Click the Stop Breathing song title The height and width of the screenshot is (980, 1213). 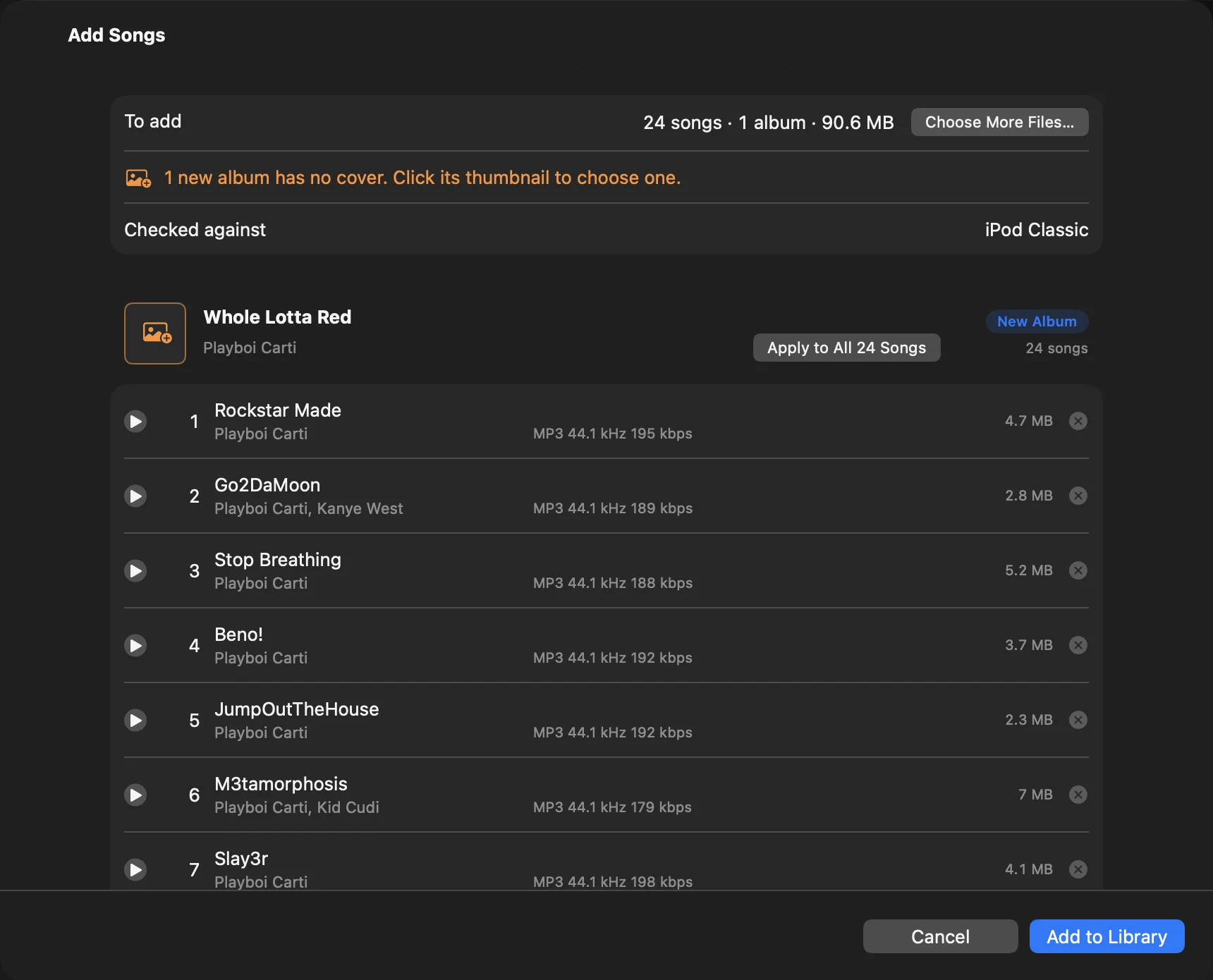[278, 560]
